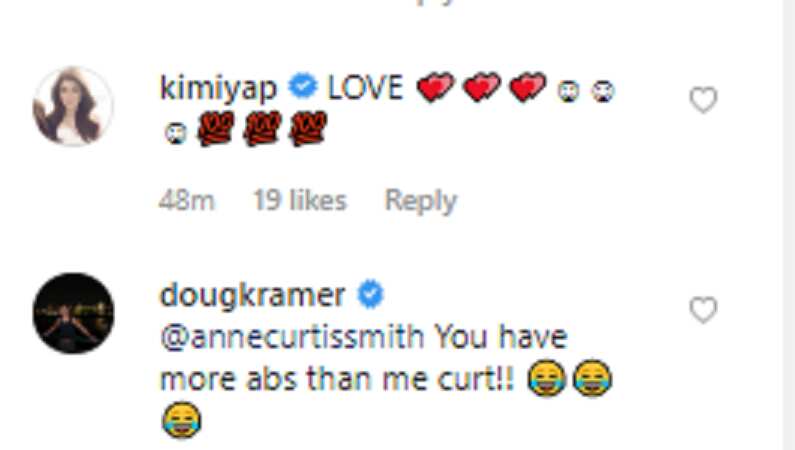Visit the dougkramer username profile link
This screenshot has height=450, width=795.
252,295
